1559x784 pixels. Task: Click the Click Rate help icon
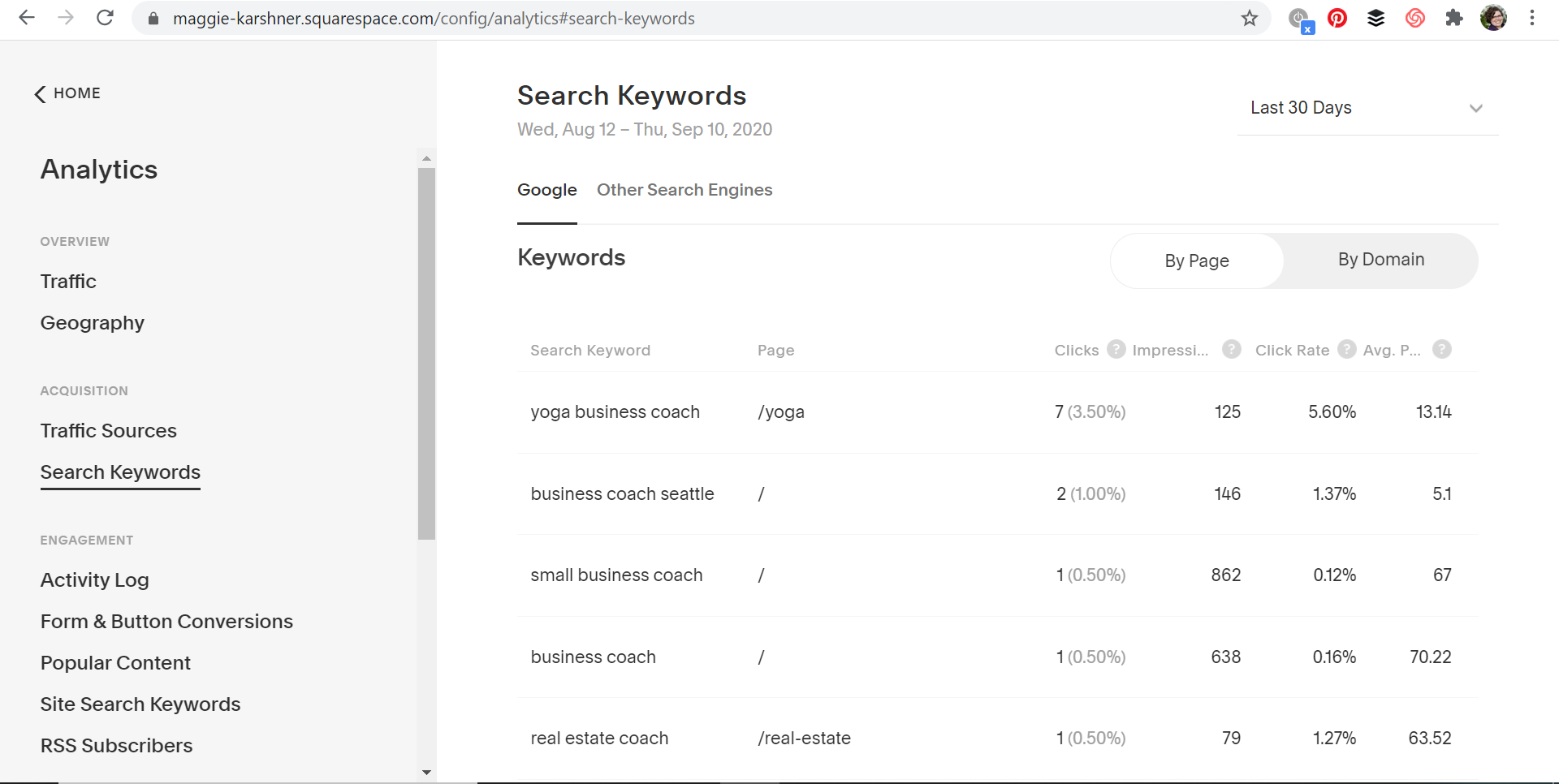[x=1347, y=349]
